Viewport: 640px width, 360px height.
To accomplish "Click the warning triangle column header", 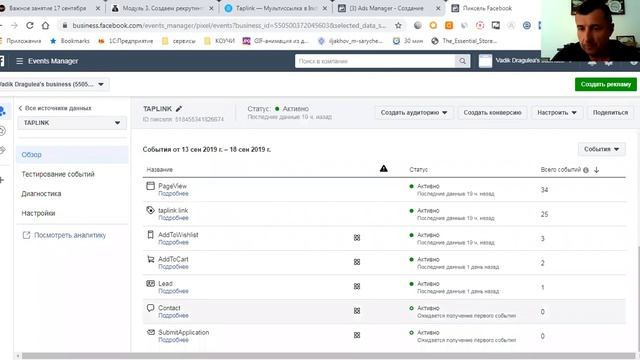I will (x=384, y=169).
